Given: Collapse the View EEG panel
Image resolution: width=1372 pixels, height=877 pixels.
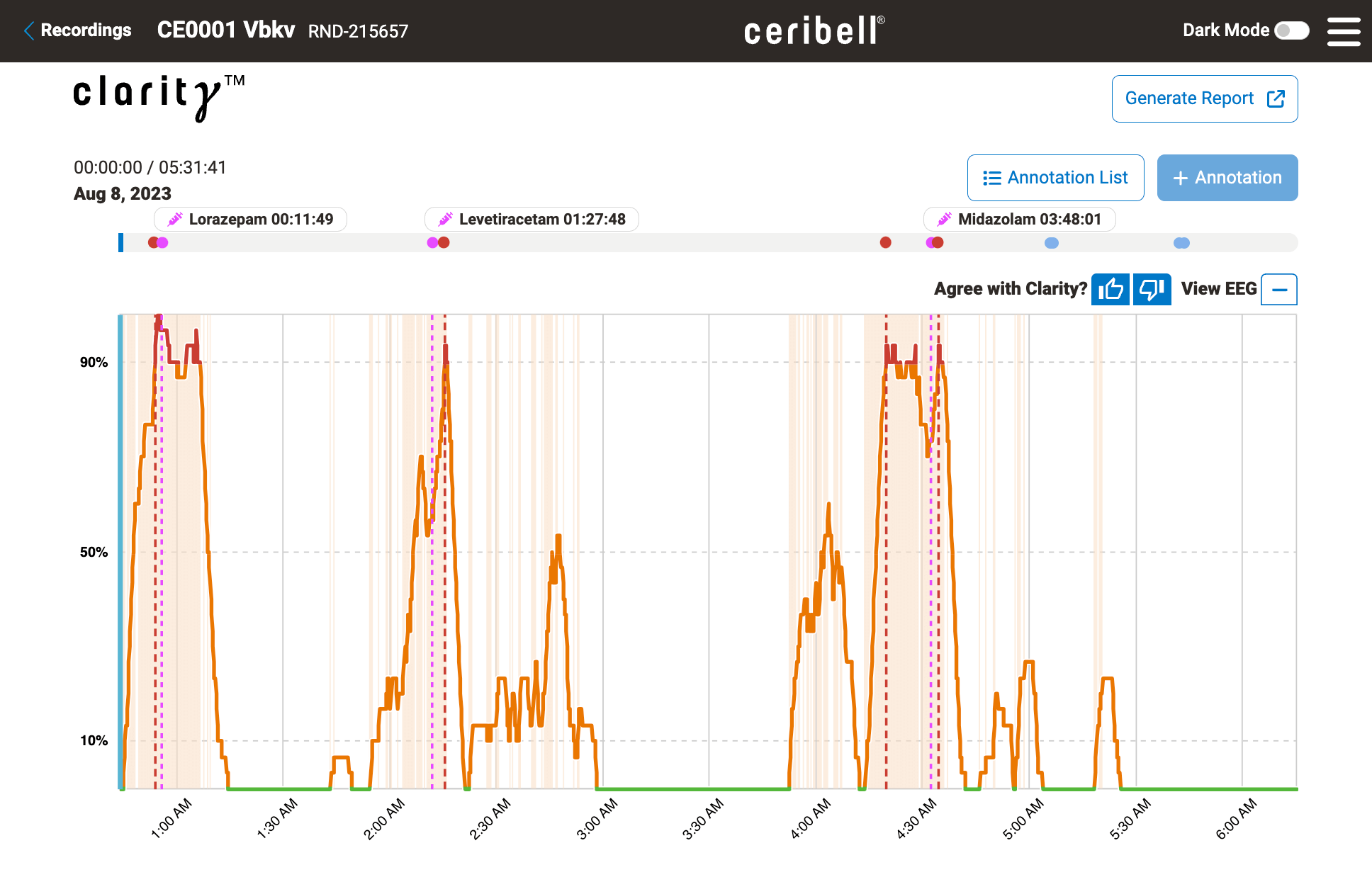Looking at the screenshot, I should point(1279,289).
